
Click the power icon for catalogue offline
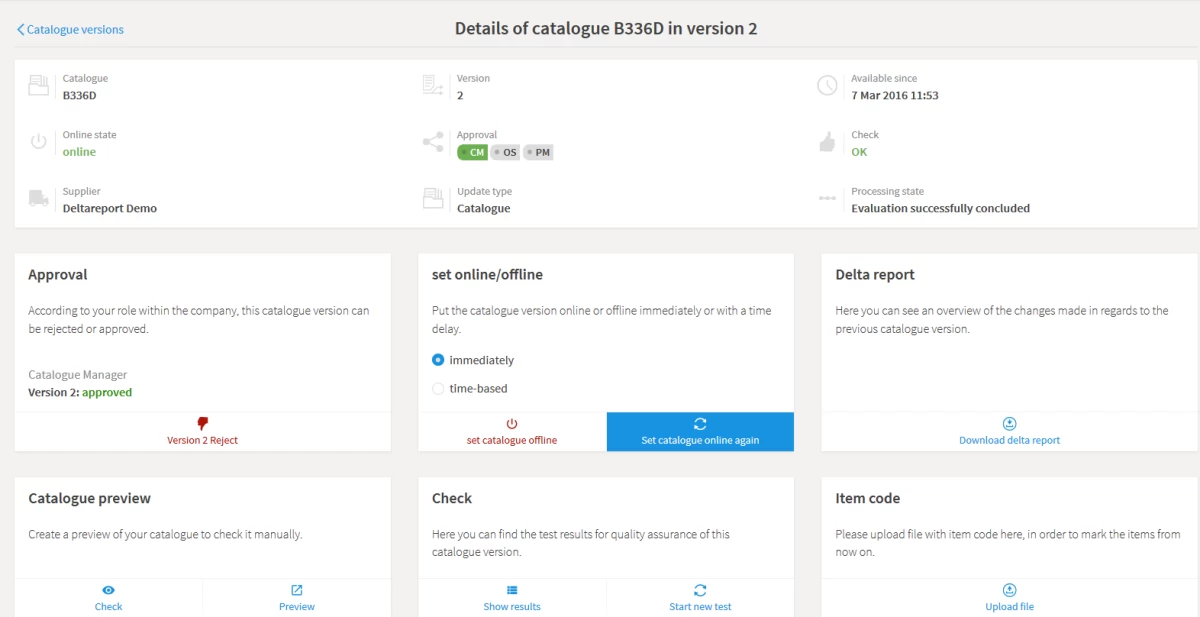coord(512,424)
